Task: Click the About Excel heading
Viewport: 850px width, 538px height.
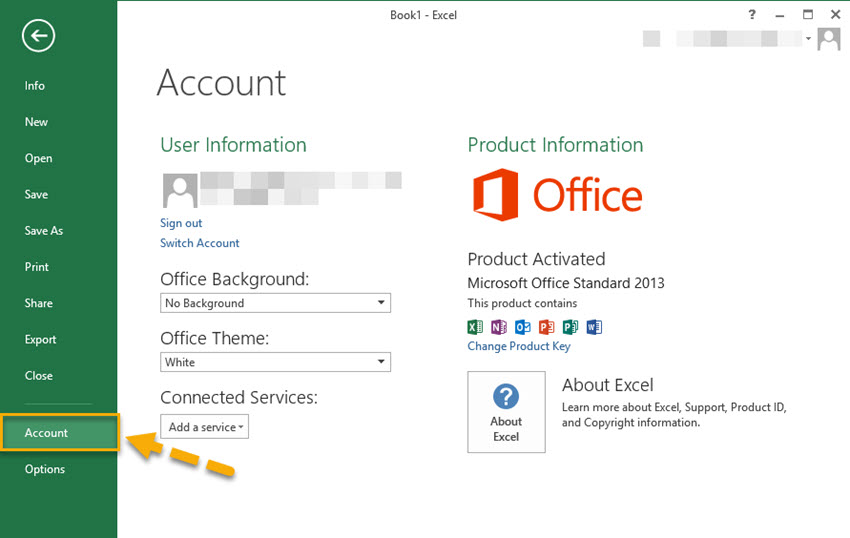Action: (x=608, y=385)
